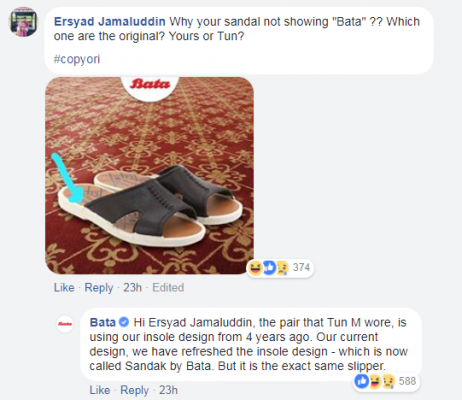View the Edited history of comment
This screenshot has width=462, height=400.
[x=168, y=287]
